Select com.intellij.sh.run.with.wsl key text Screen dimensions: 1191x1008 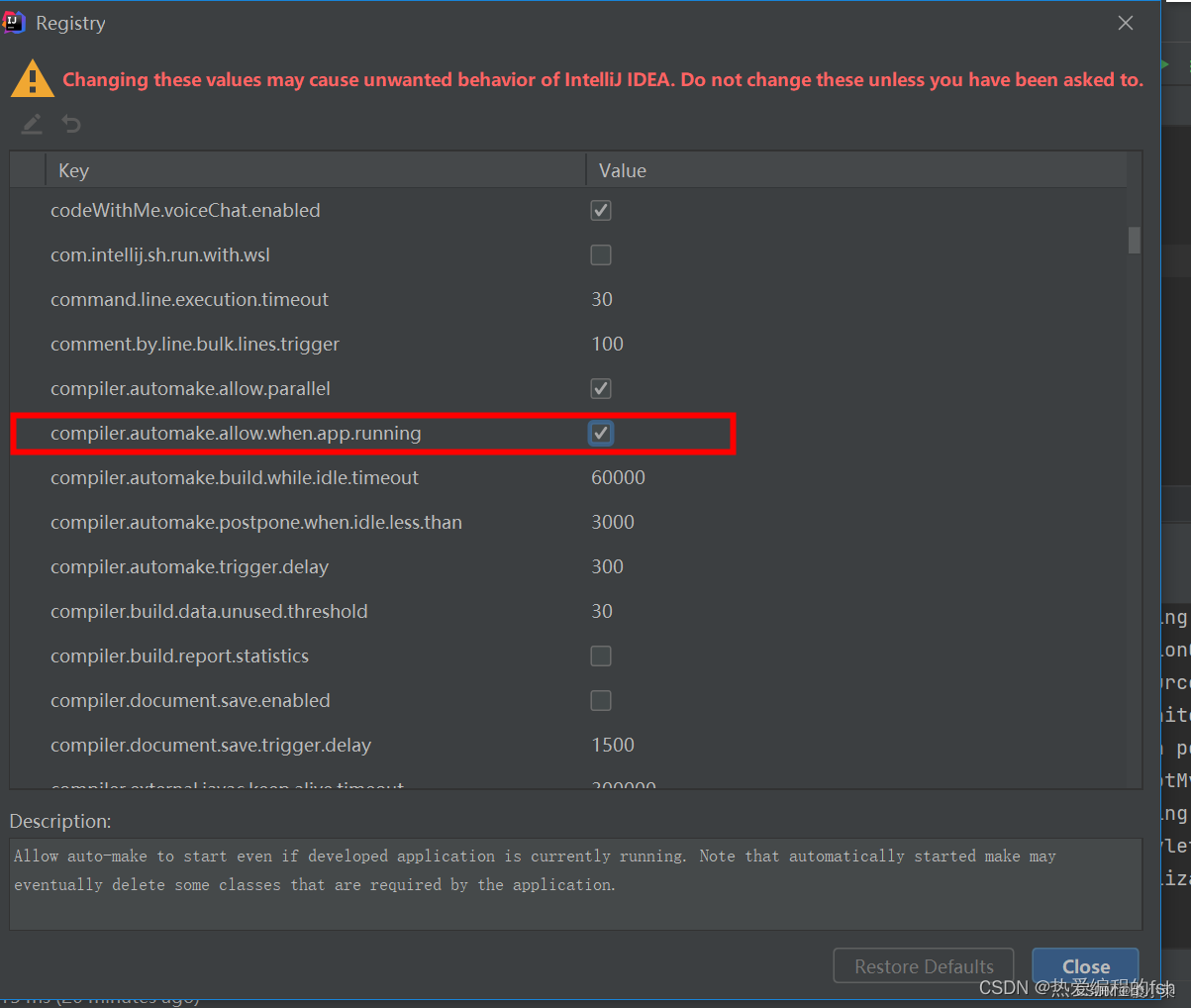tap(160, 254)
